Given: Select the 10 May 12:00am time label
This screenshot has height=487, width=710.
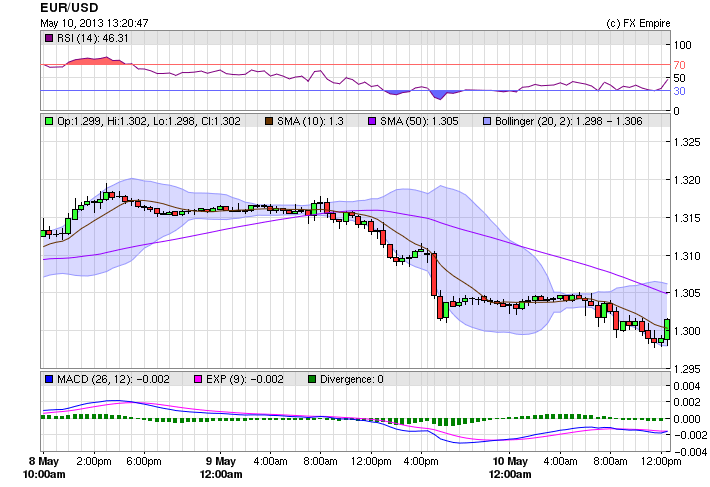Looking at the screenshot, I should point(510,467).
